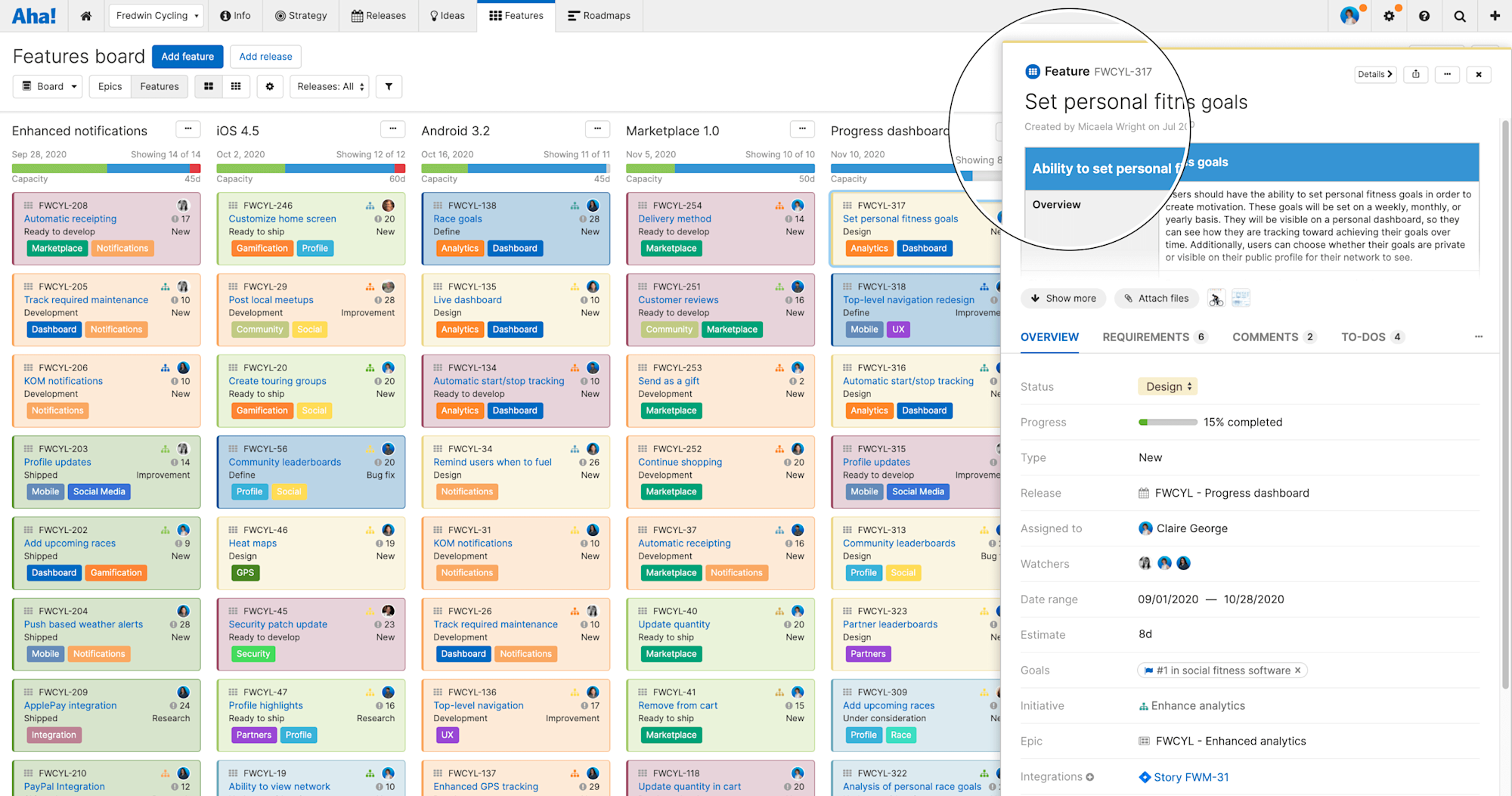Switch the board to Epics view
The width and height of the screenshot is (1512, 796).
[x=110, y=86]
